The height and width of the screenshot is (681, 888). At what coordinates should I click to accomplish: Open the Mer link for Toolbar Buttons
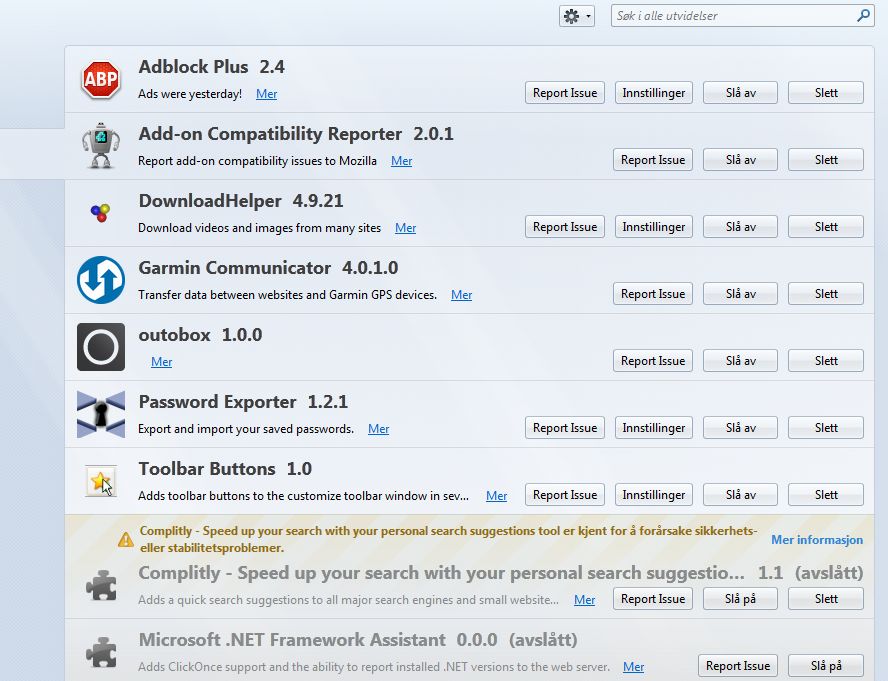click(x=497, y=496)
